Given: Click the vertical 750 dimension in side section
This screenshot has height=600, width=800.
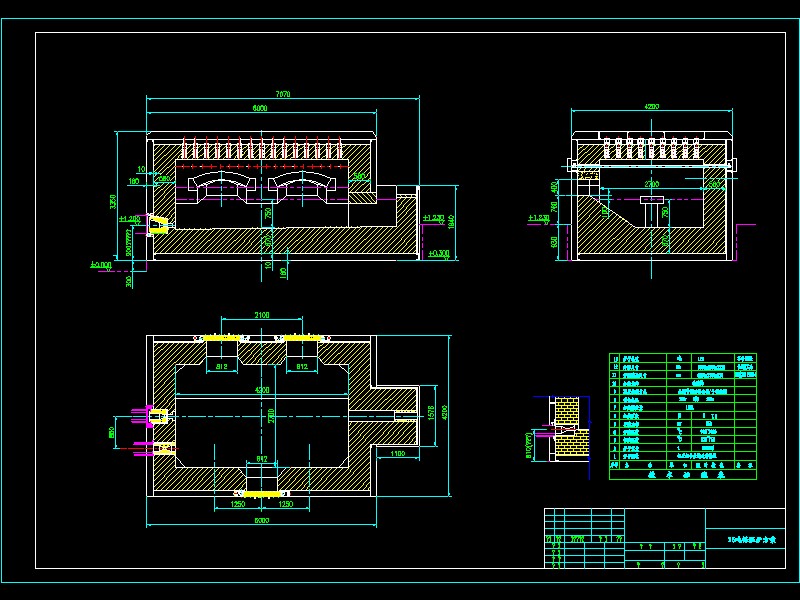Looking at the screenshot, I should pos(665,212).
